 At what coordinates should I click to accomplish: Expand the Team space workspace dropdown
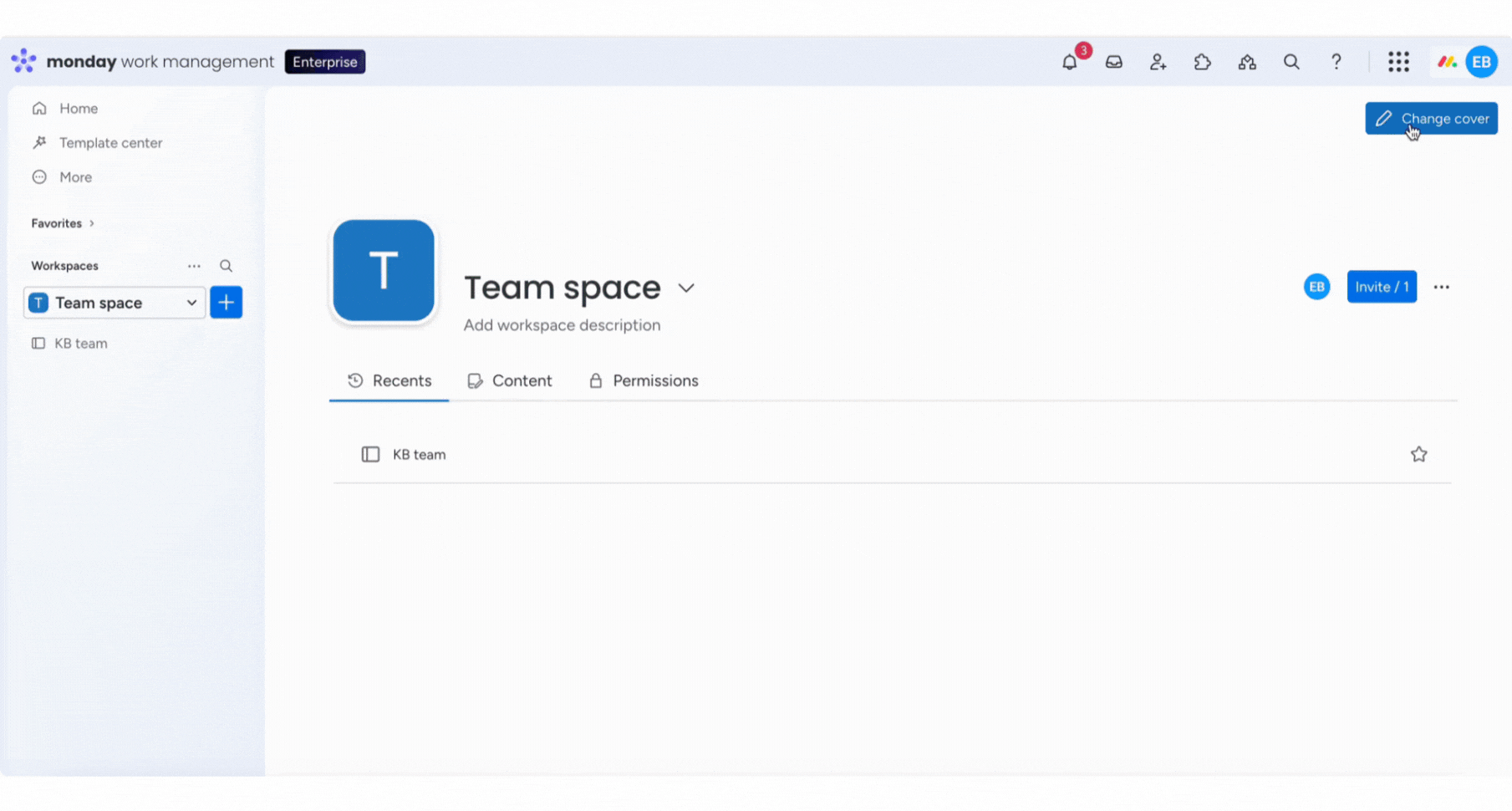191,303
